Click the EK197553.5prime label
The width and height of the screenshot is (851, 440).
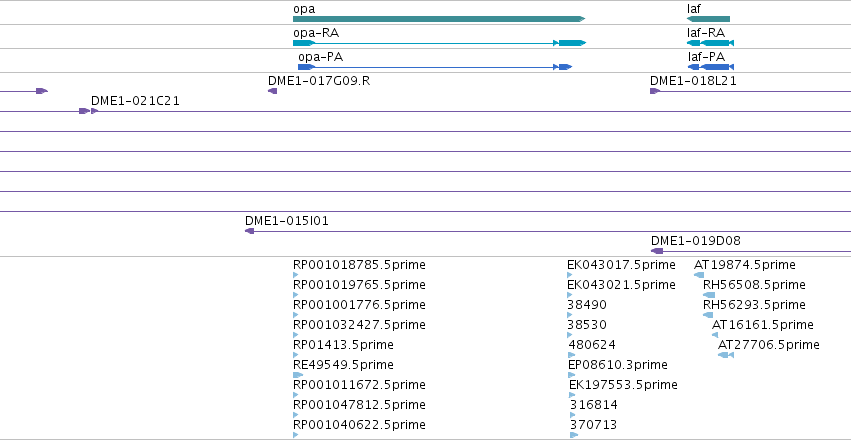(x=624, y=385)
